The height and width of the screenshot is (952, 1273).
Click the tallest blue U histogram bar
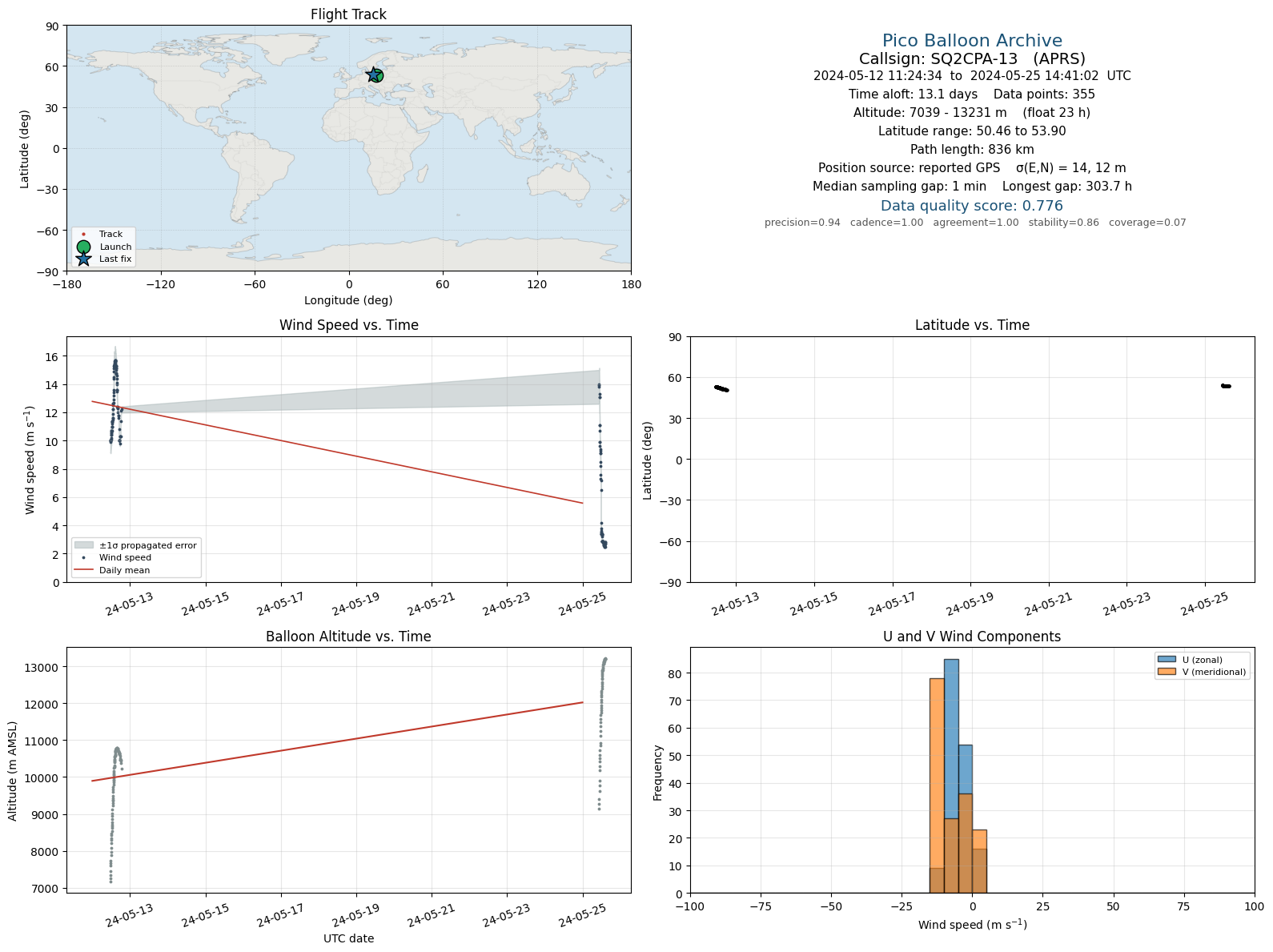tap(951, 776)
